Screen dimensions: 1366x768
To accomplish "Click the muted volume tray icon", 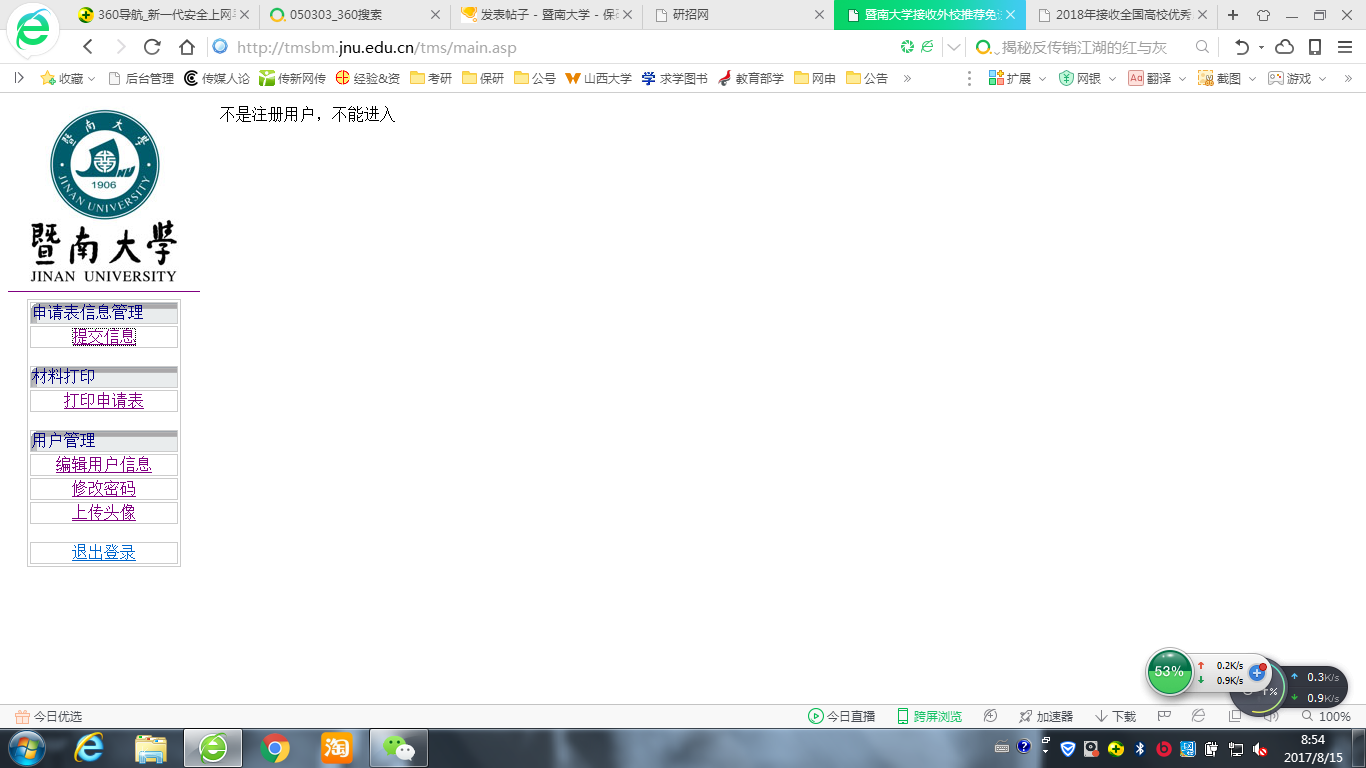I will (1260, 749).
